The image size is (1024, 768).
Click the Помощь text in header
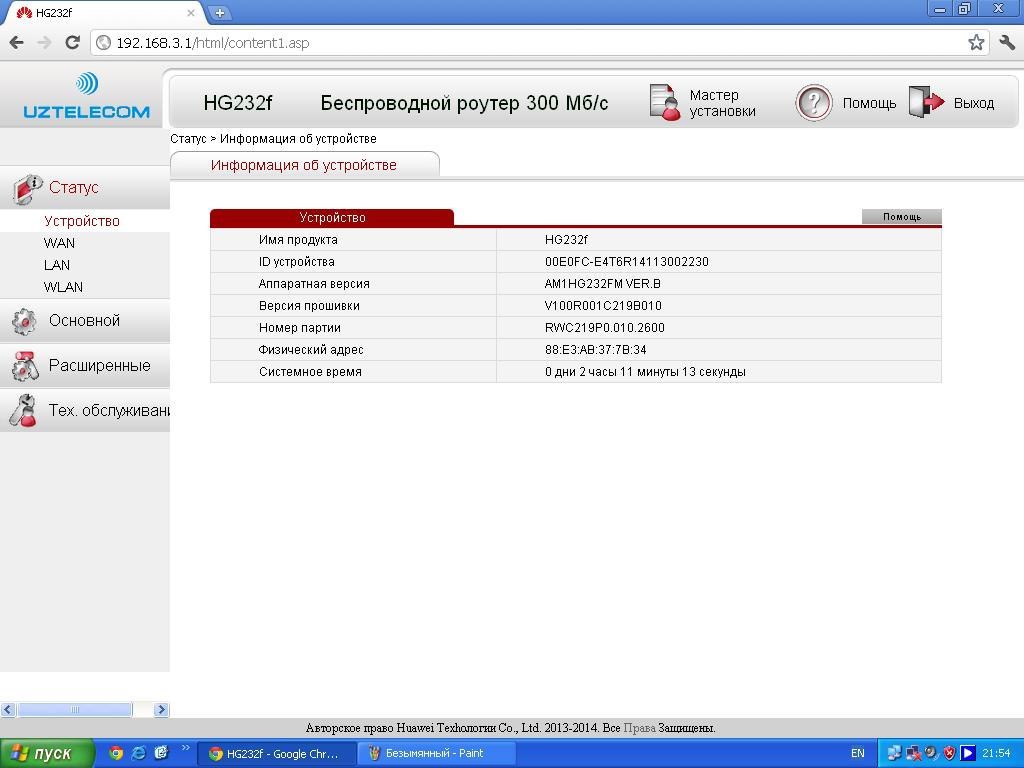(869, 103)
